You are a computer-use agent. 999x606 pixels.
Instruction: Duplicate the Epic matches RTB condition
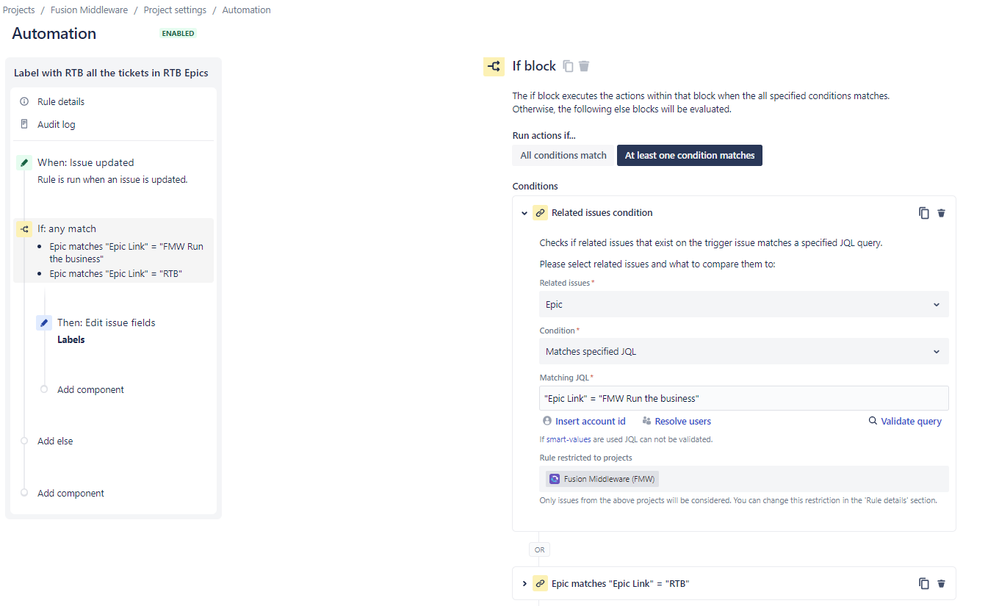tap(924, 583)
